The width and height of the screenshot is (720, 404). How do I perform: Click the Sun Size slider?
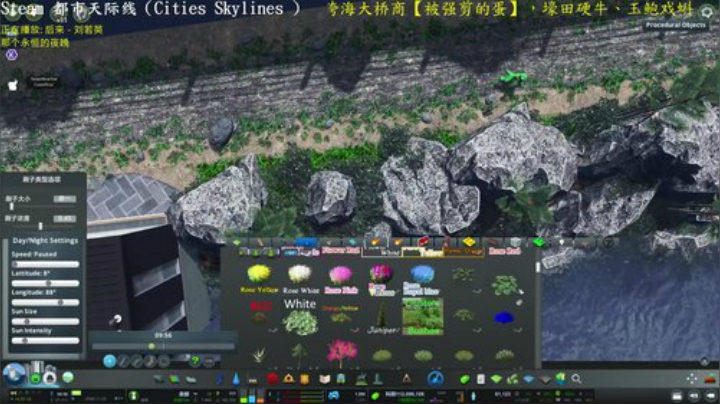45,321
